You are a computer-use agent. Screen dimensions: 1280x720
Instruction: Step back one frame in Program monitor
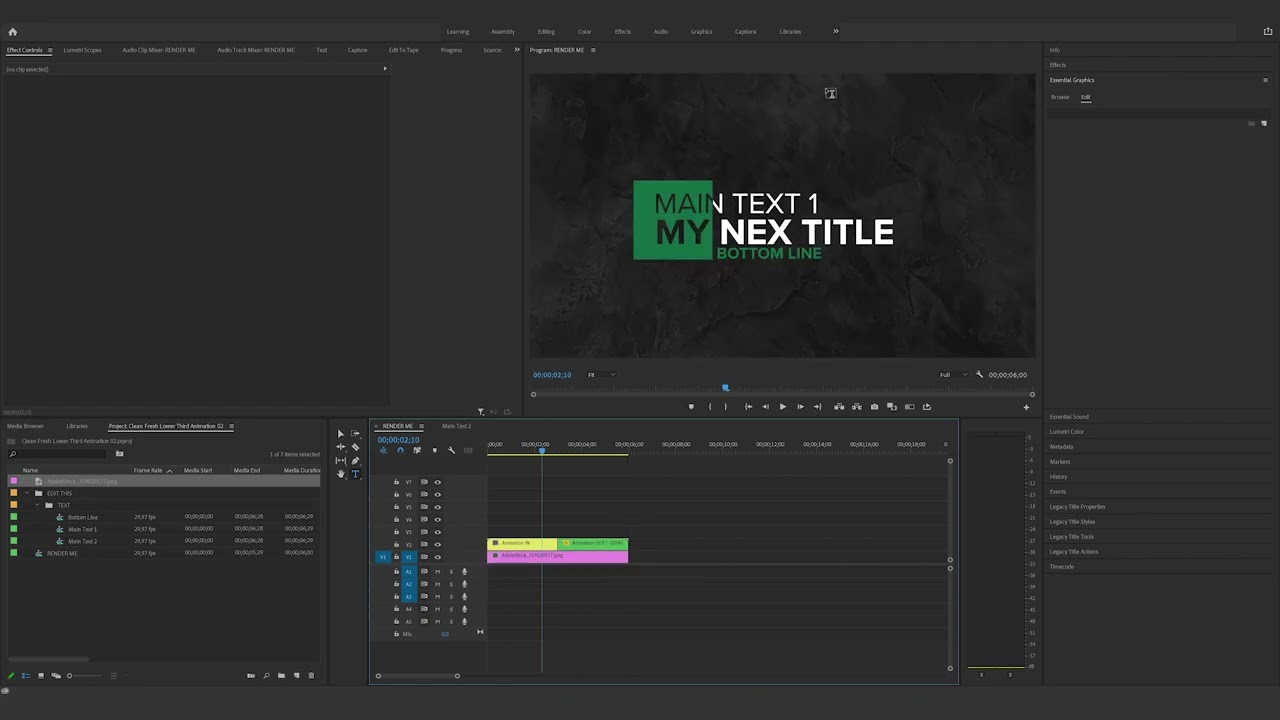tap(765, 407)
